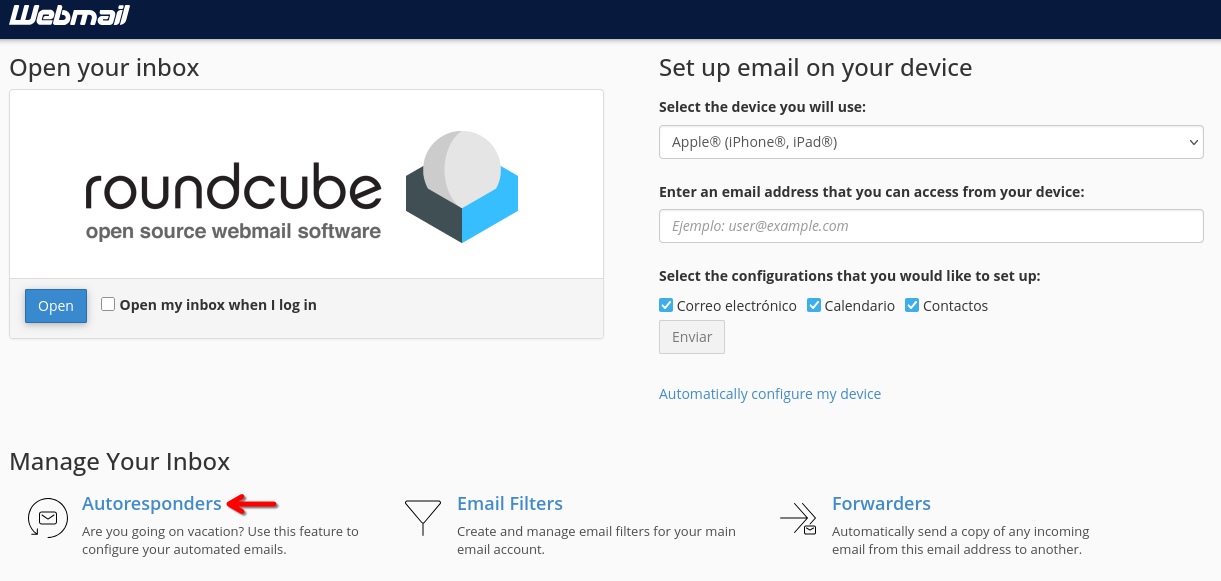Click the Forwarders description text
Image resolution: width=1221 pixels, height=581 pixels.
coord(961,540)
